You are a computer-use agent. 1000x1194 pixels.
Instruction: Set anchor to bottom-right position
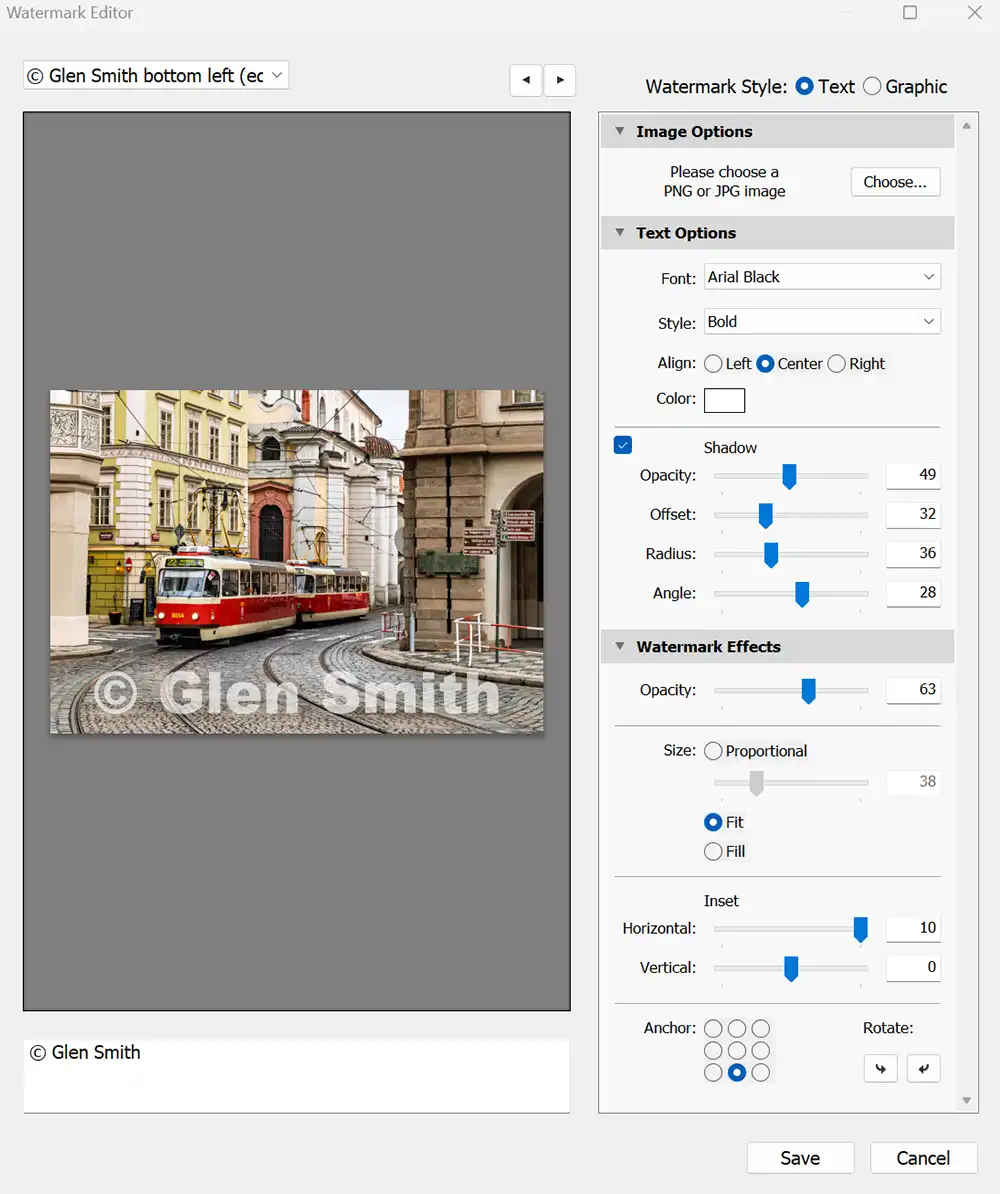(x=760, y=1072)
